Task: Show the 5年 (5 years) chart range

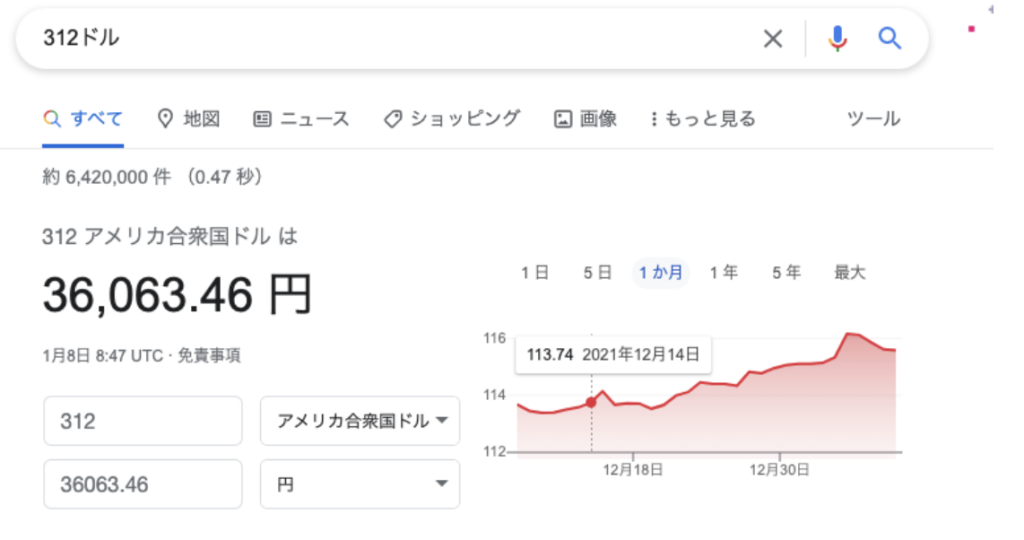Action: coord(786,272)
